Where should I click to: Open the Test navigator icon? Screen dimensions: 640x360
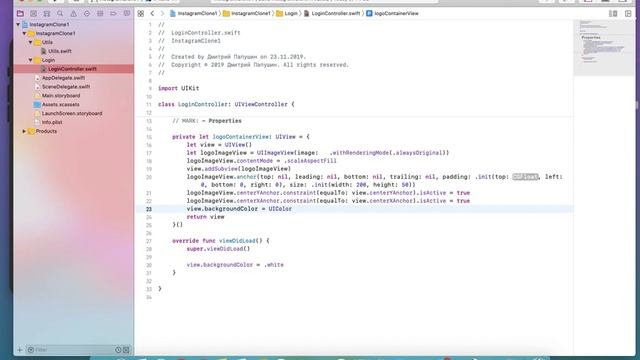click(87, 13)
